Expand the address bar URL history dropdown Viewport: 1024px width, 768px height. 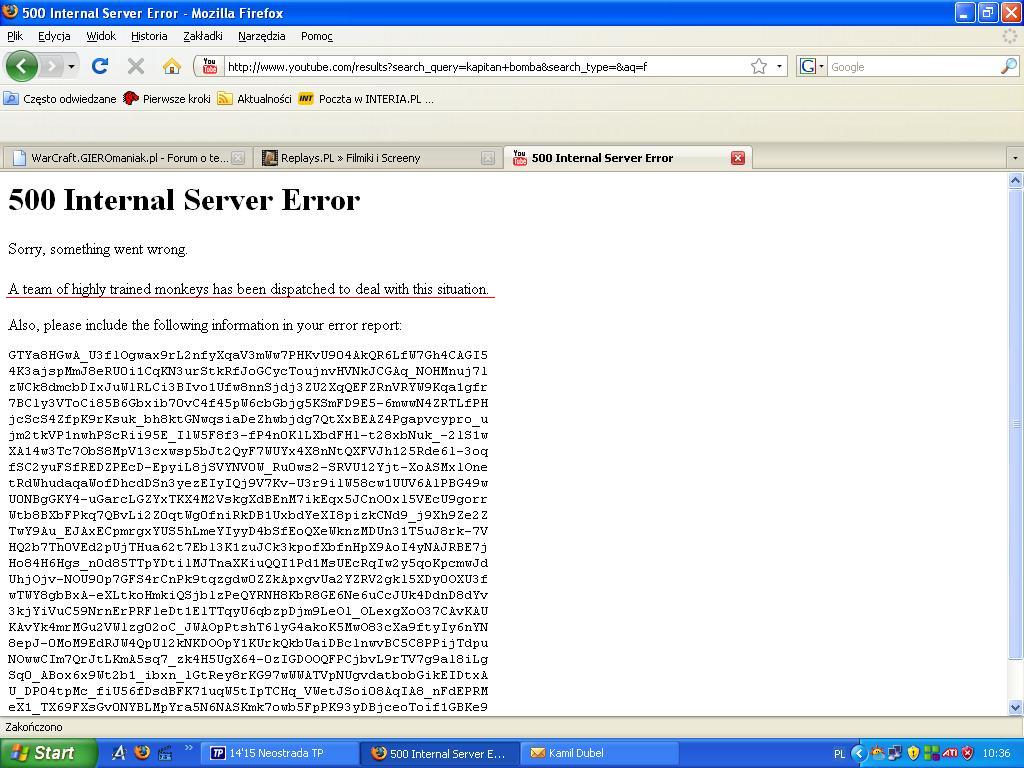(x=779, y=67)
